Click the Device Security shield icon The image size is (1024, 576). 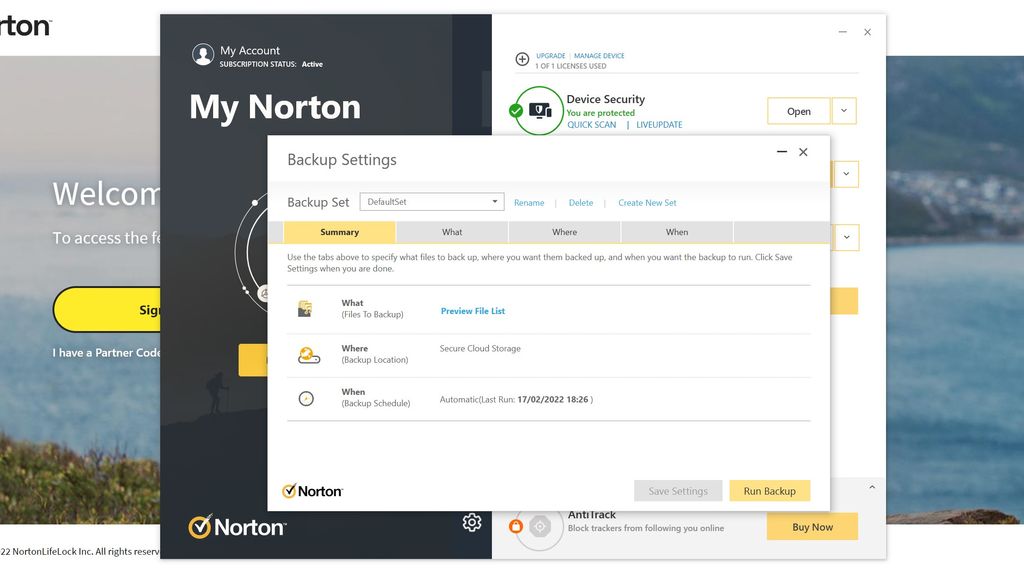pyautogui.click(x=540, y=110)
